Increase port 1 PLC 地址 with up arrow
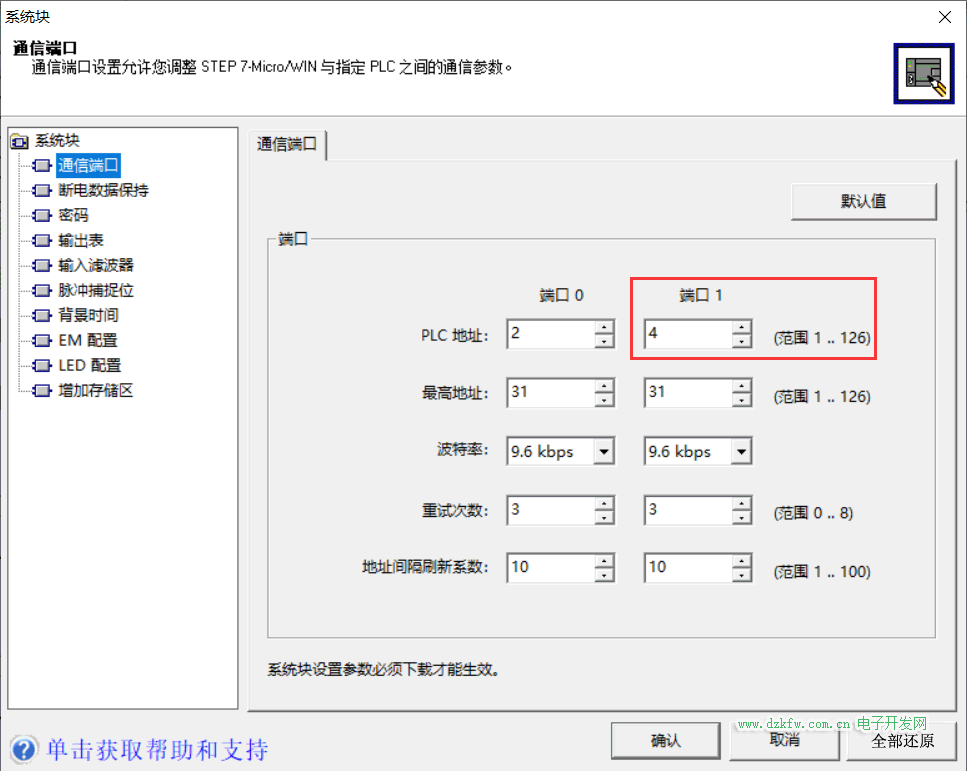The height and width of the screenshot is (771, 967). [741, 327]
